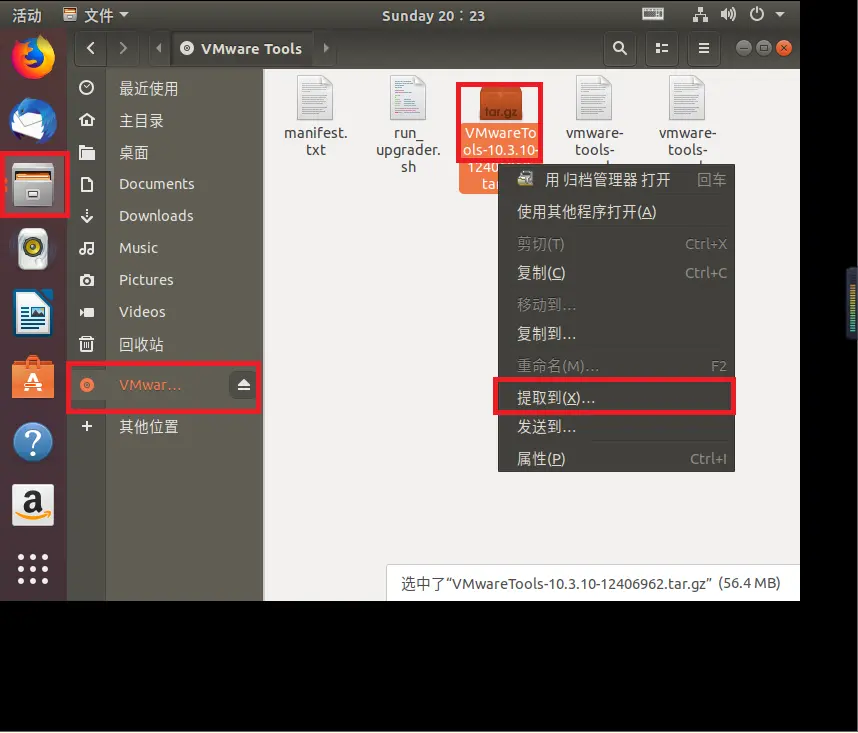The image size is (858, 733).
Task: Open the hamburger menu in Files
Action: pos(704,49)
